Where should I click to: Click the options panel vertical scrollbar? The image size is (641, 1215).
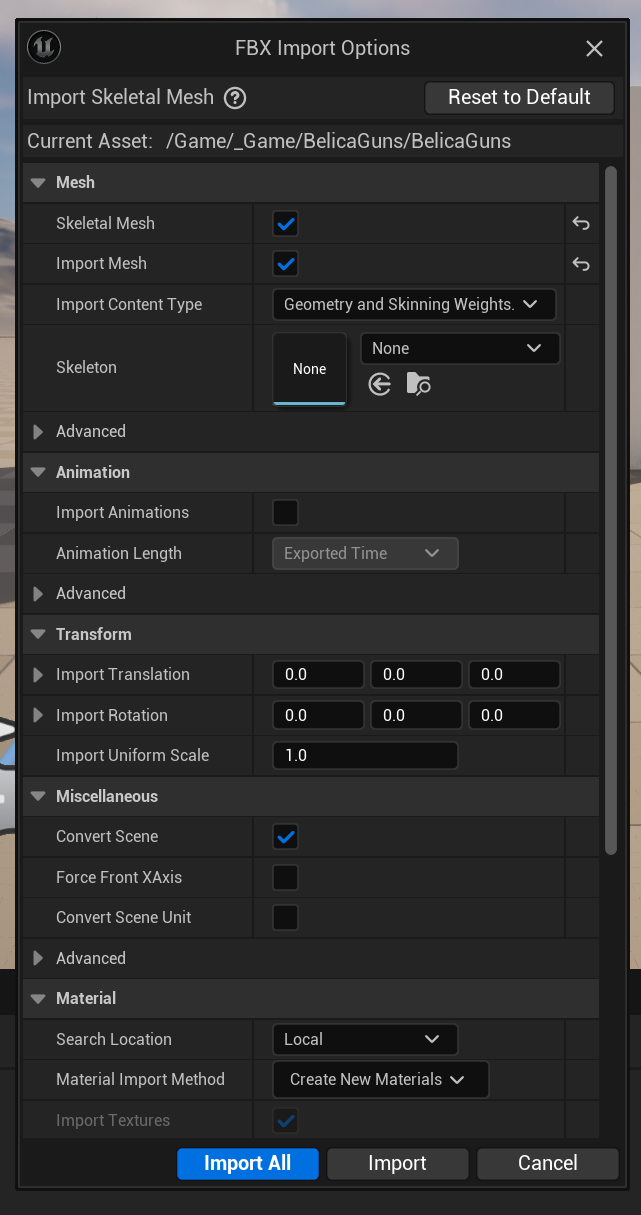click(x=611, y=510)
